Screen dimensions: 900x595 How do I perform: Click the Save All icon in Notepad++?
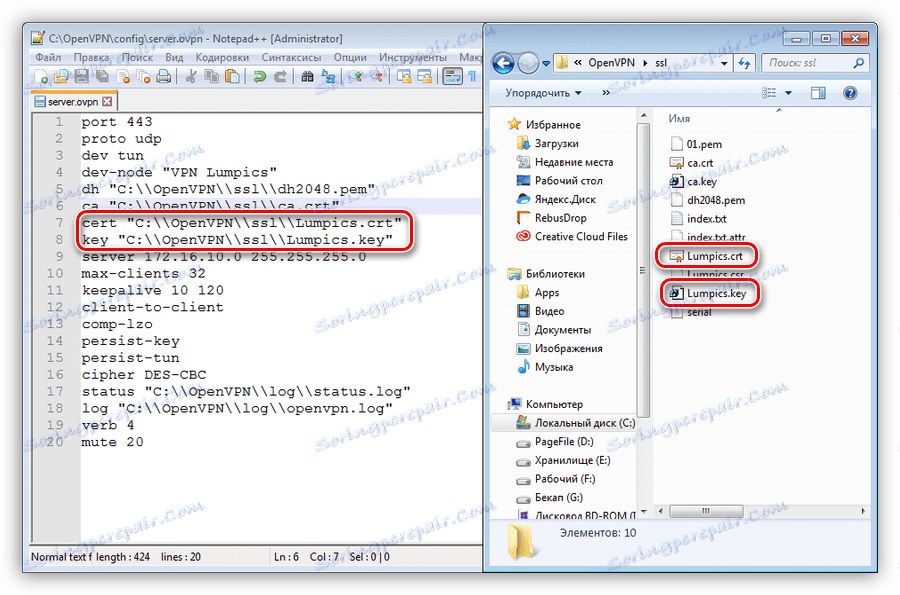[102, 77]
